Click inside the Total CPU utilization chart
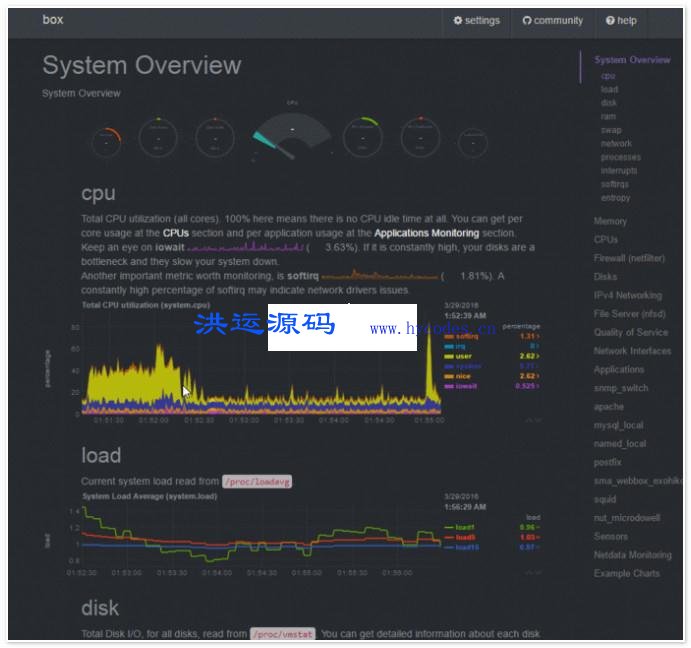691x648 pixels. 261,370
